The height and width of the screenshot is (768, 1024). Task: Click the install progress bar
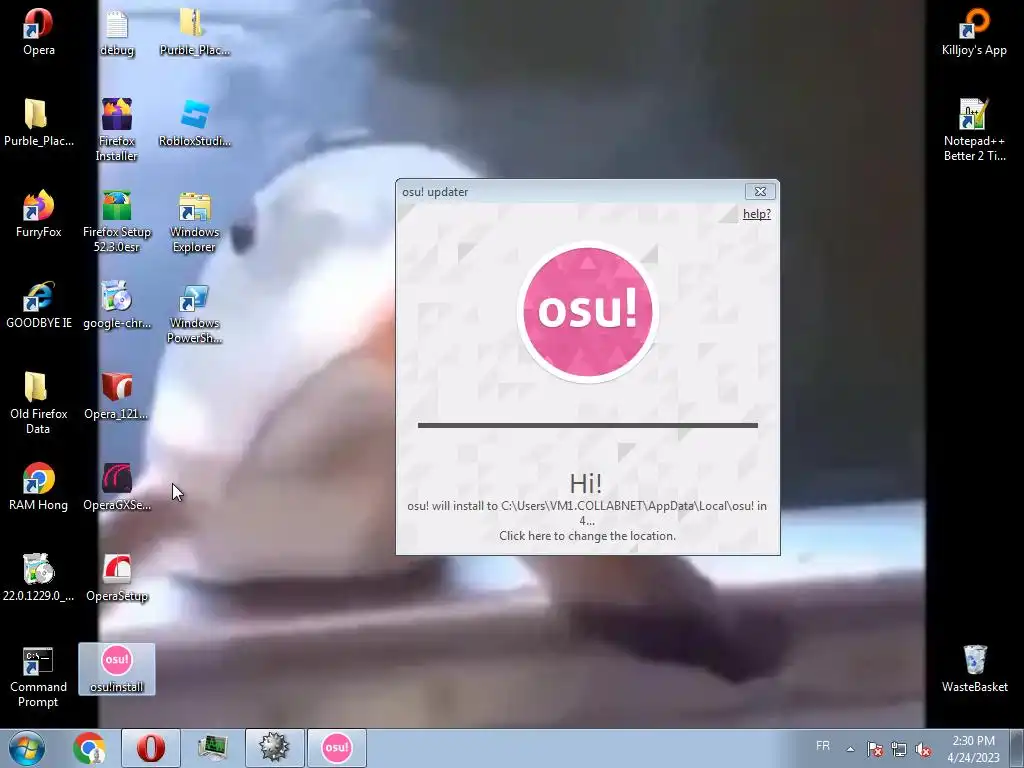coord(588,425)
